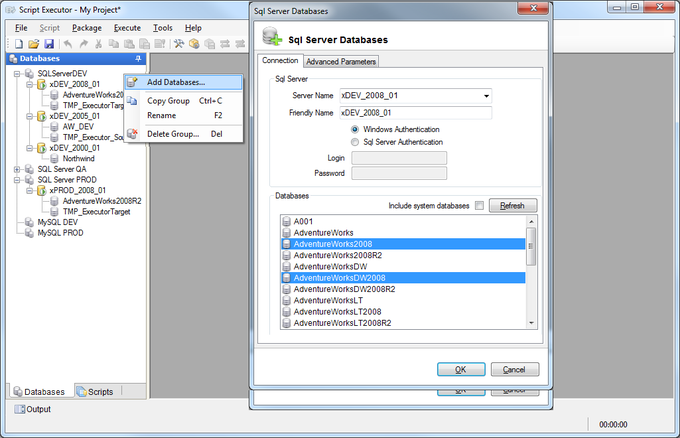Viewport: 680px width, 438px height.
Task: Click the Save floppy disk icon
Action: click(x=48, y=44)
